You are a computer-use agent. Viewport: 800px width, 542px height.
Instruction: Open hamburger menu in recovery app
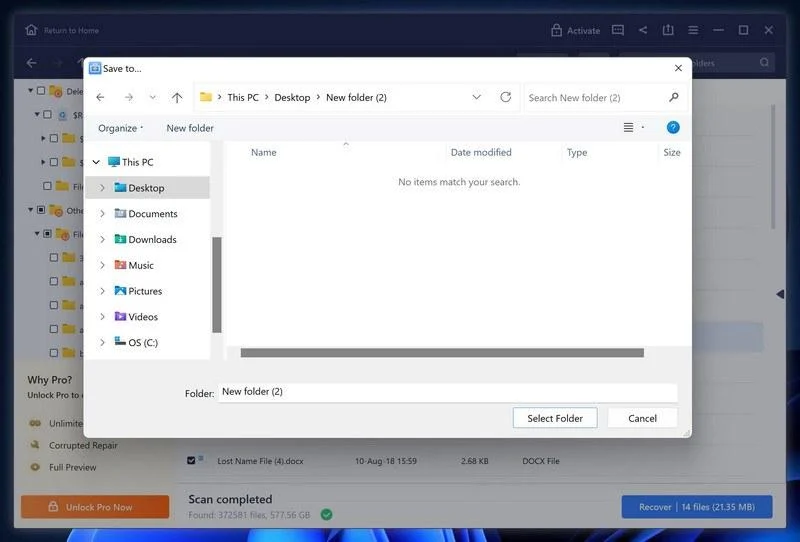(693, 30)
